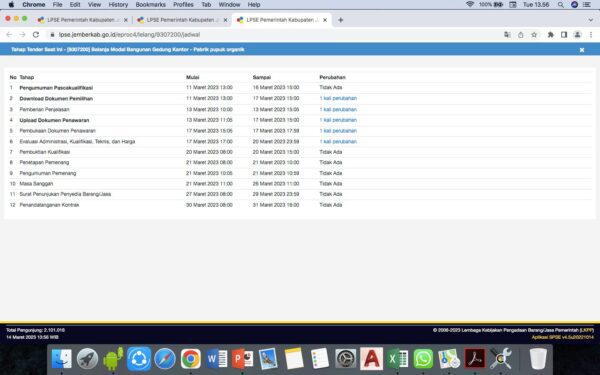Open AutoCAD from the Dock
The width and height of the screenshot is (600, 375).
[372, 359]
